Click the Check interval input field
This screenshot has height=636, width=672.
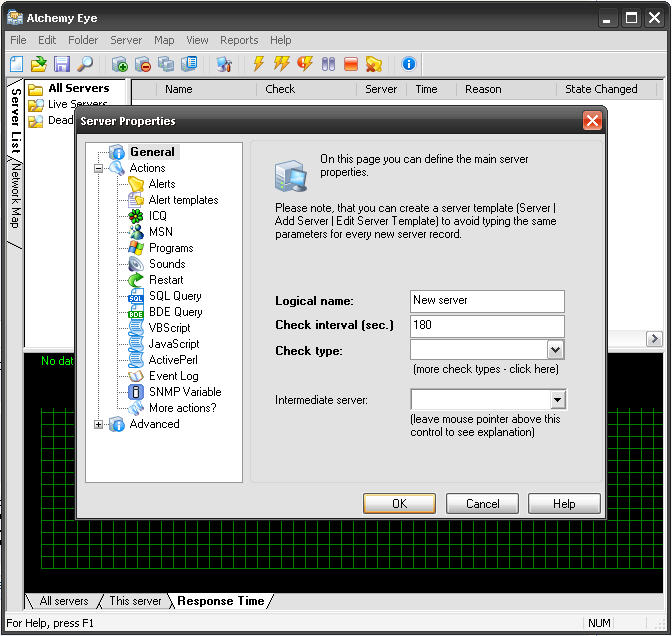tap(487, 326)
